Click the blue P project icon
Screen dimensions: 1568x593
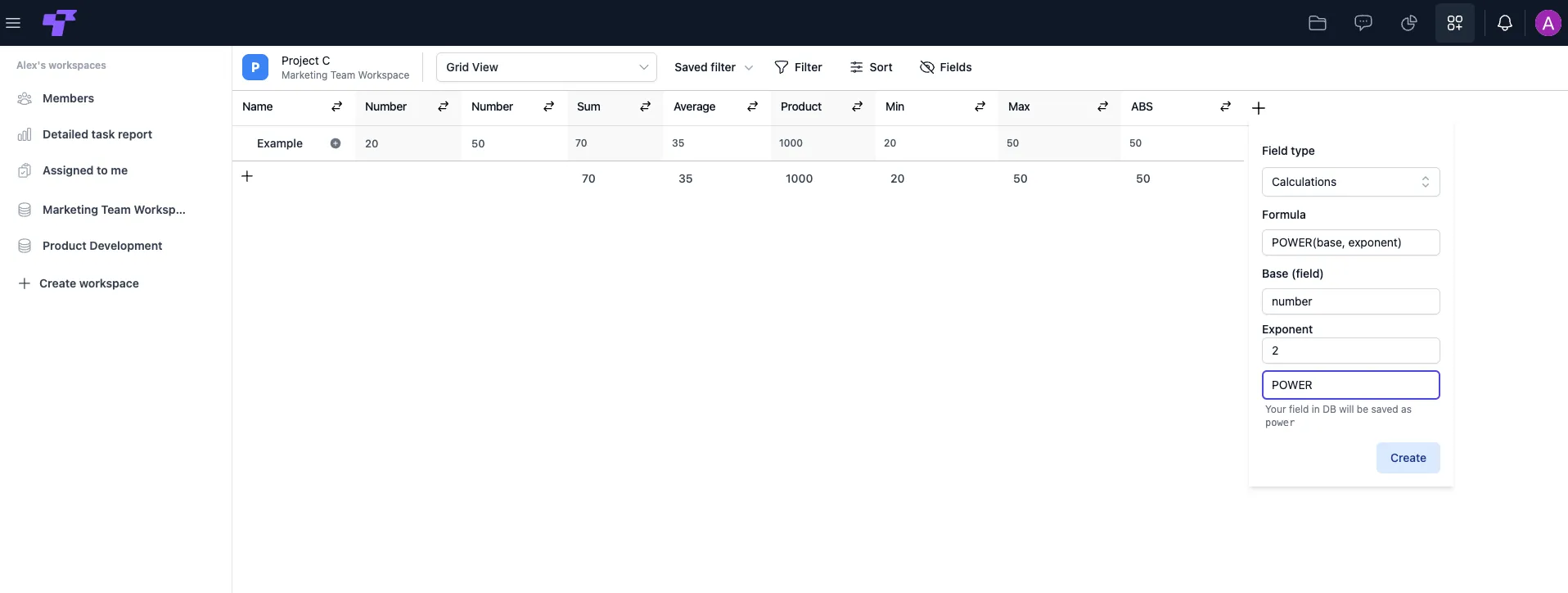click(x=255, y=67)
